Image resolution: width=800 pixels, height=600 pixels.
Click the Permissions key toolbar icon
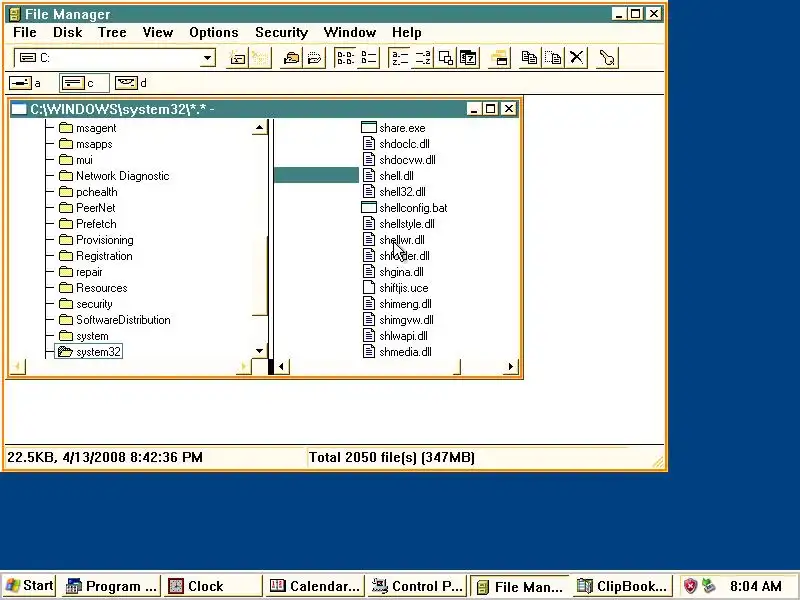tap(607, 58)
